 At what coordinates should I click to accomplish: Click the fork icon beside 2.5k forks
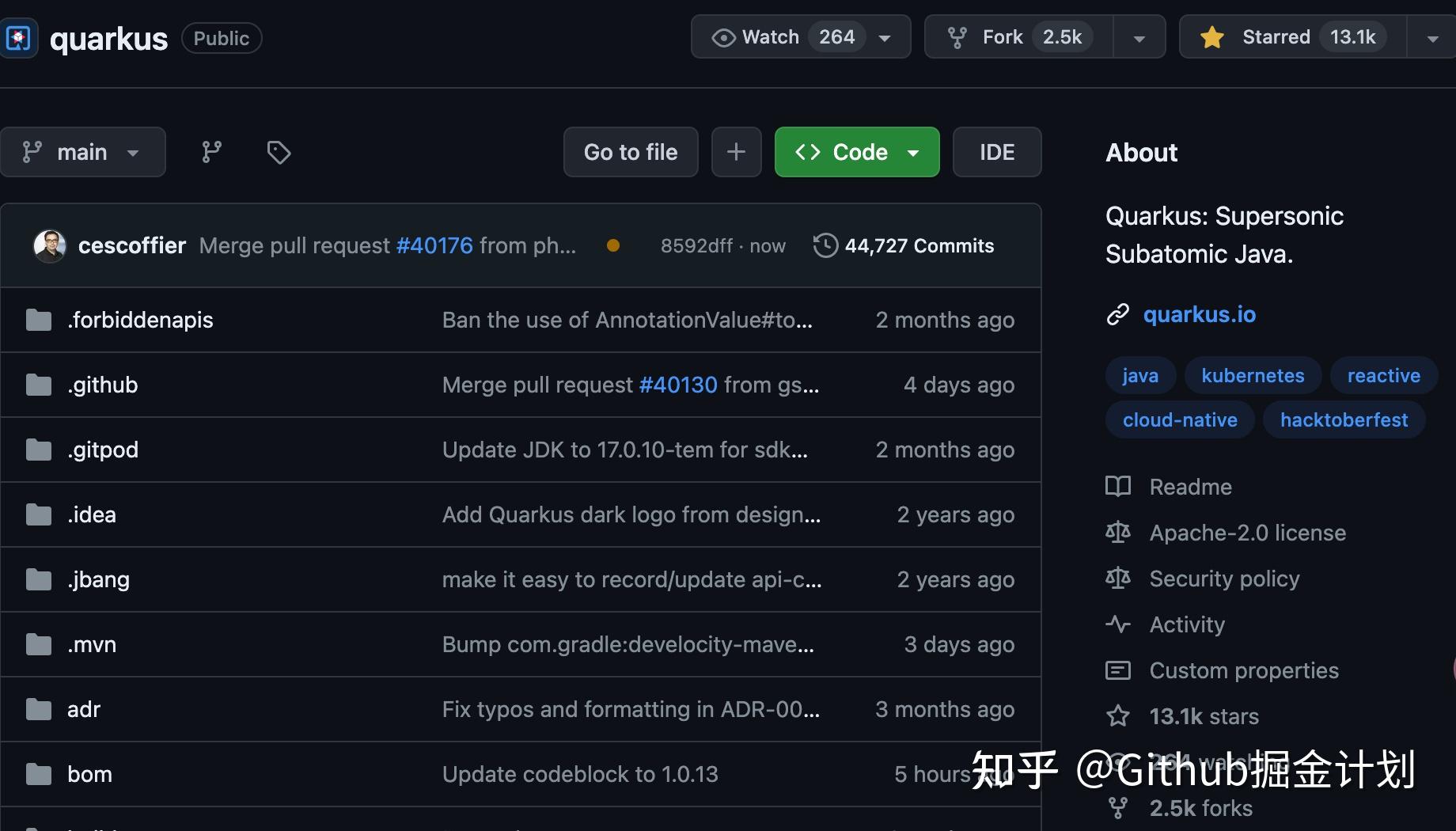[x=1117, y=808]
